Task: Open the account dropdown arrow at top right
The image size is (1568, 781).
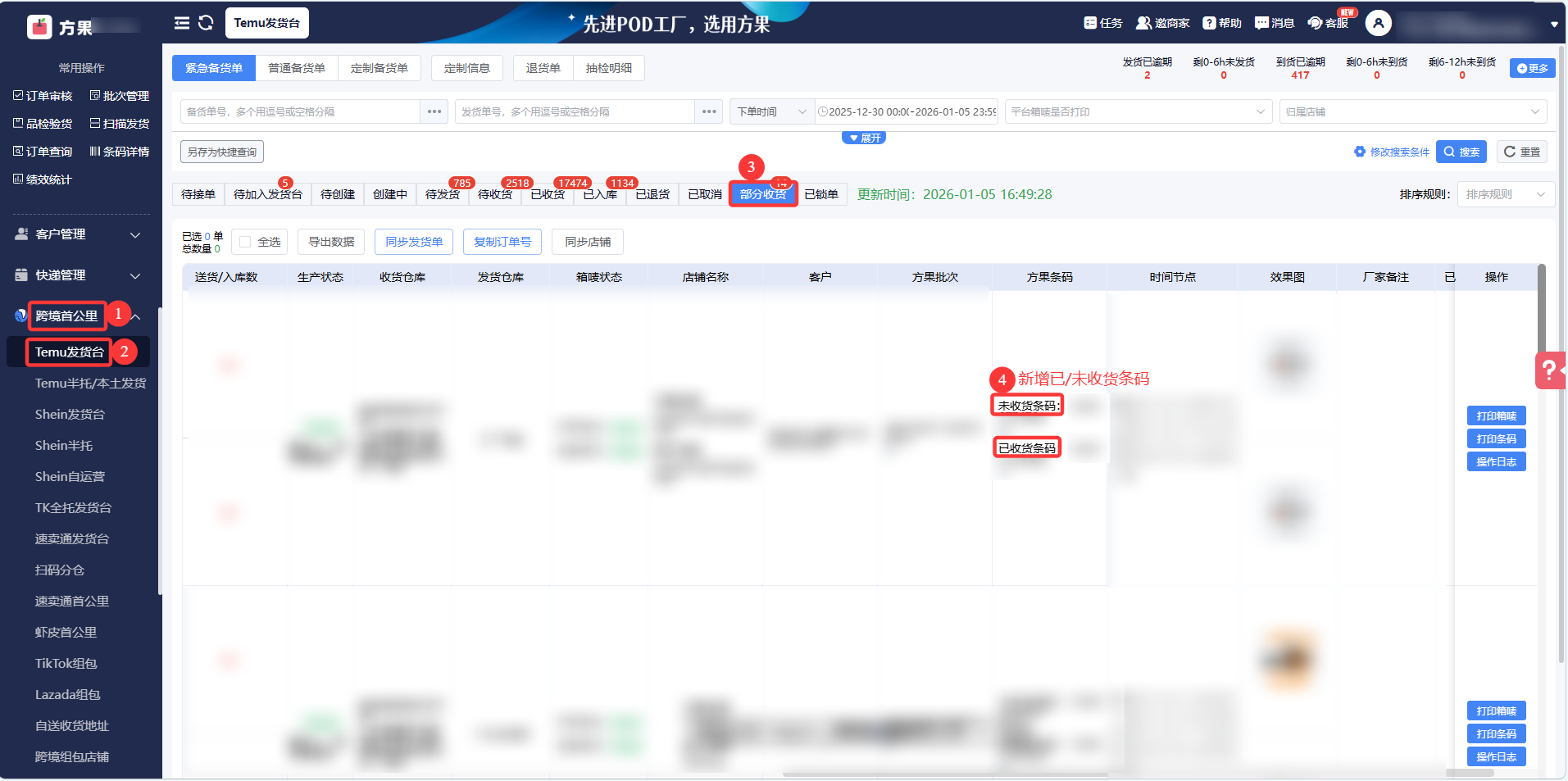Action: (1554, 25)
